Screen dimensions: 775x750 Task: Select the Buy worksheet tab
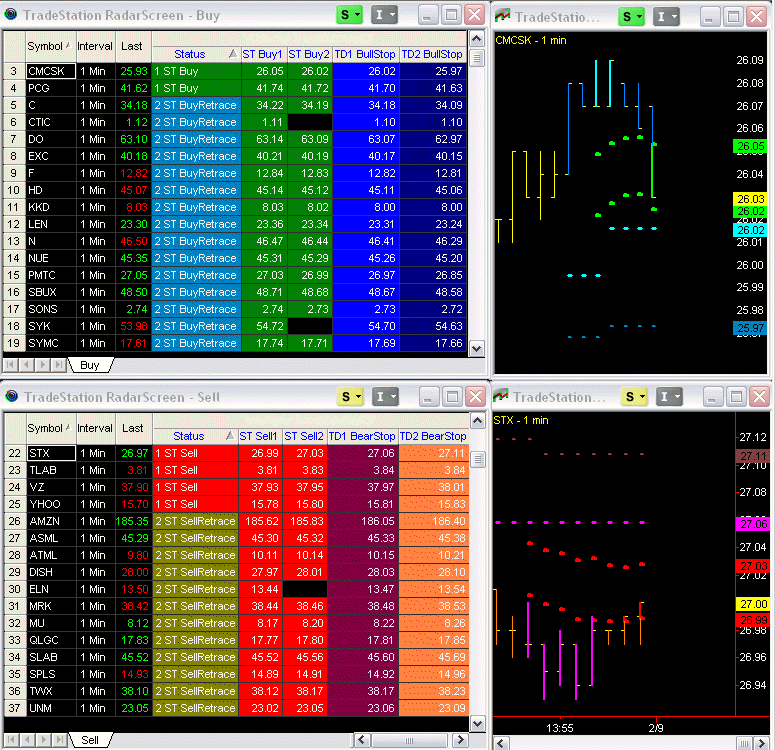coord(90,365)
